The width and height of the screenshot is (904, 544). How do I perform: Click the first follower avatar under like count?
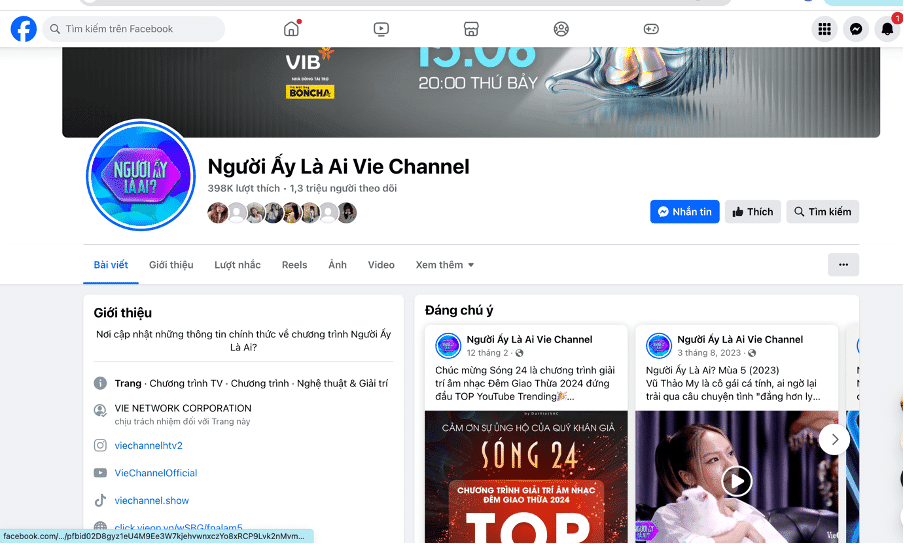point(217,213)
